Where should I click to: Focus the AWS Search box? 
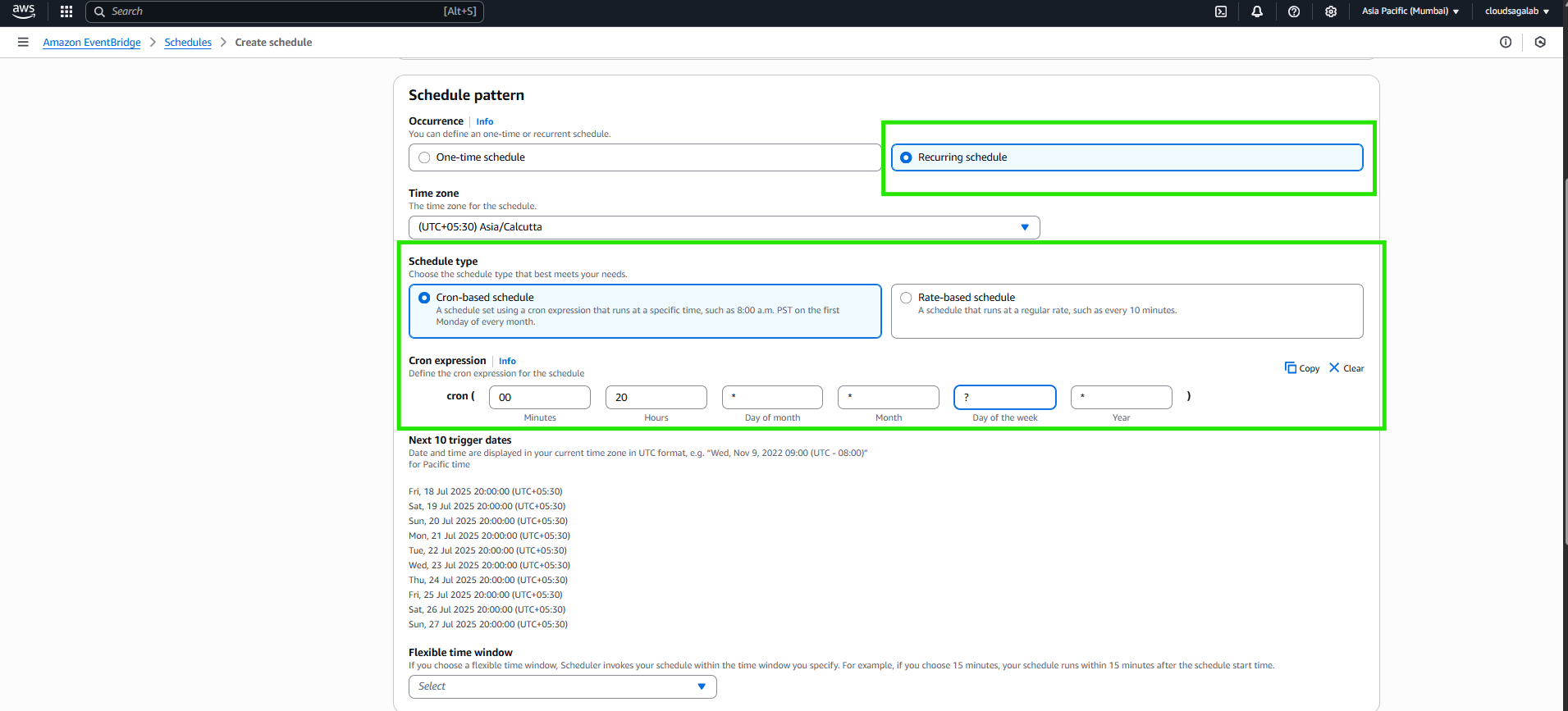tap(285, 11)
